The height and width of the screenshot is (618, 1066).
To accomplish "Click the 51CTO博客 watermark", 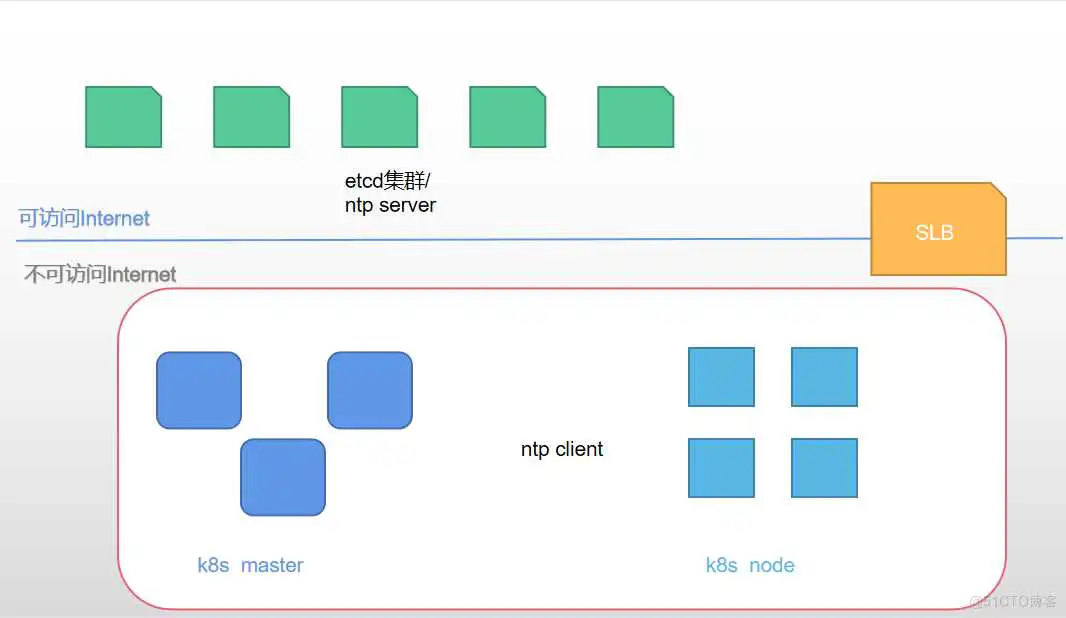I will click(1013, 601).
